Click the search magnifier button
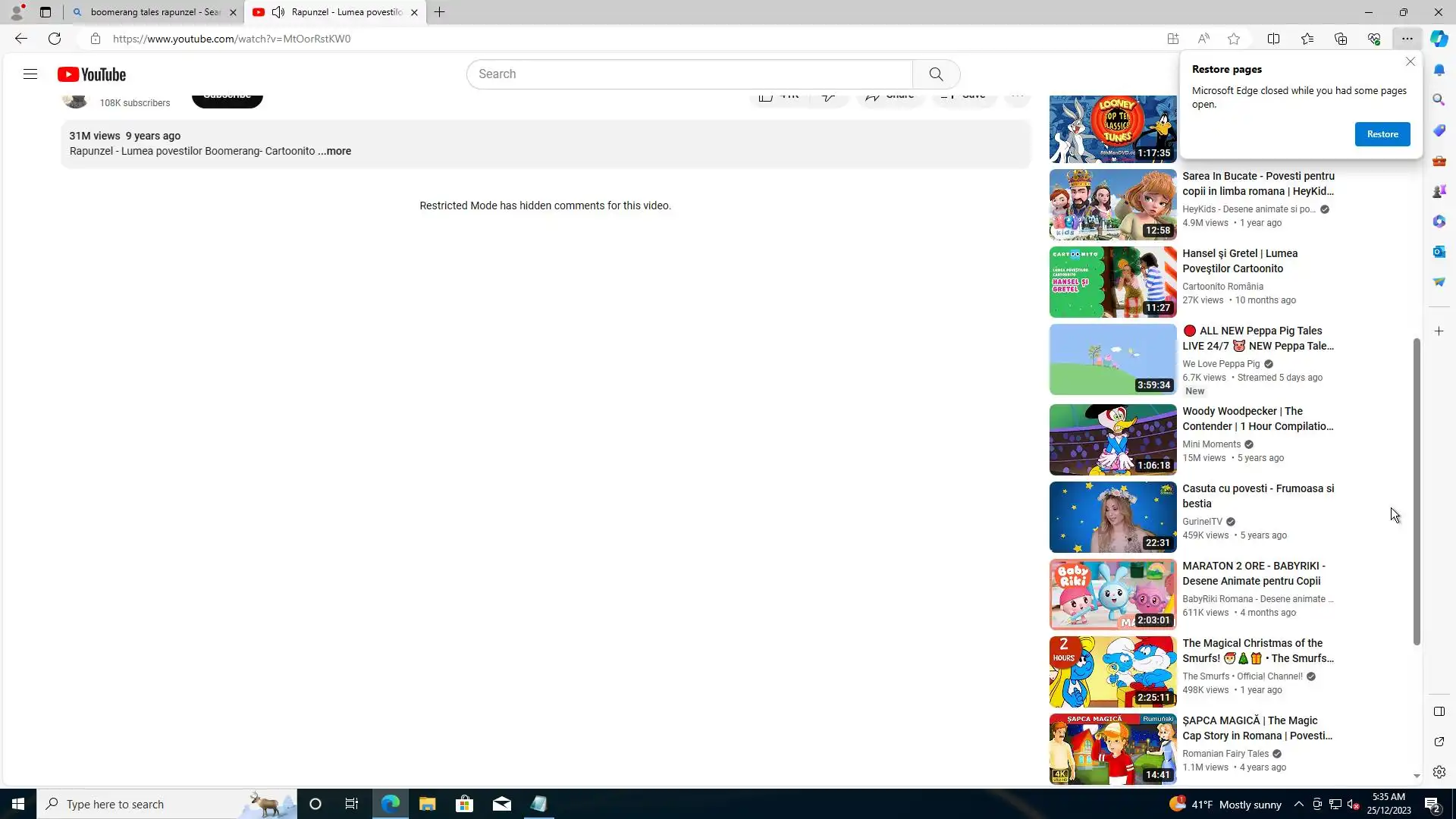1456x819 pixels. point(936,74)
